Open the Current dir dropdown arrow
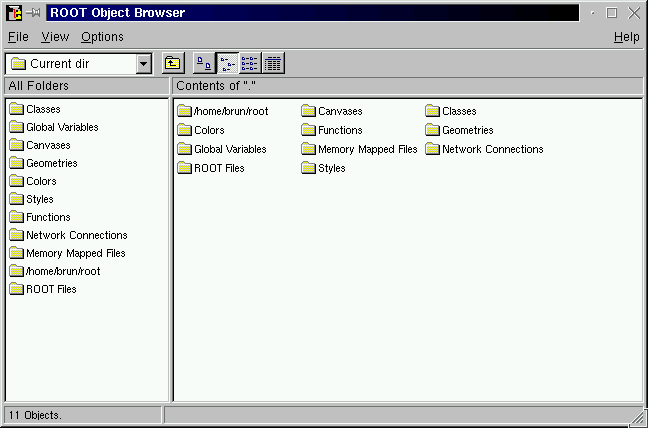Viewport: 648px width, 428px height. point(143,64)
